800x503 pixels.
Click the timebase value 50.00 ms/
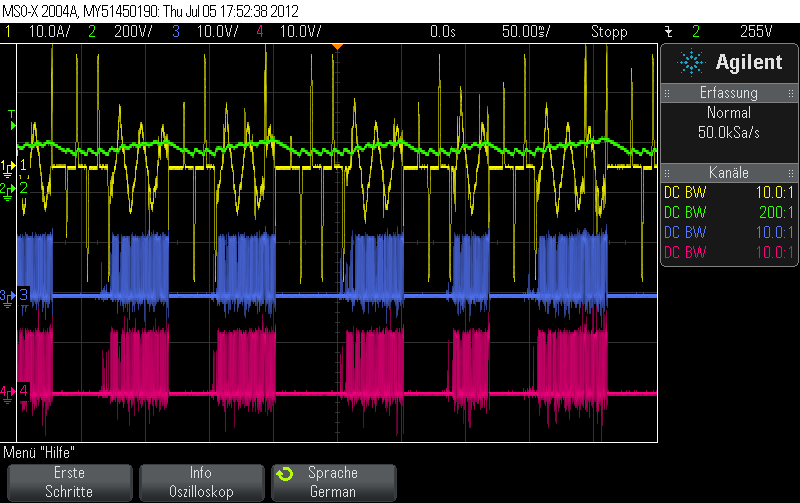click(526, 32)
